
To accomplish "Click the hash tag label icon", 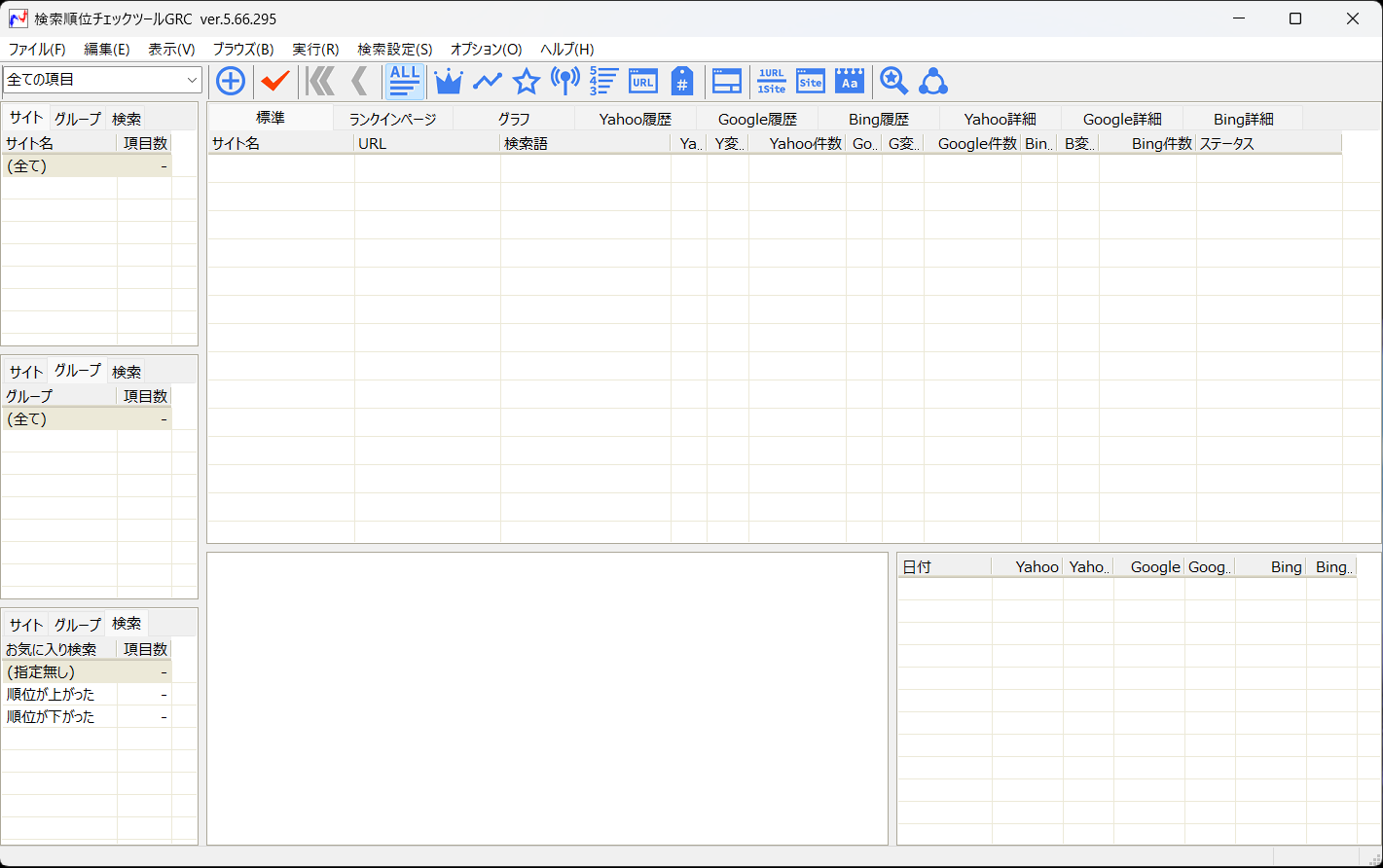I will click(682, 81).
